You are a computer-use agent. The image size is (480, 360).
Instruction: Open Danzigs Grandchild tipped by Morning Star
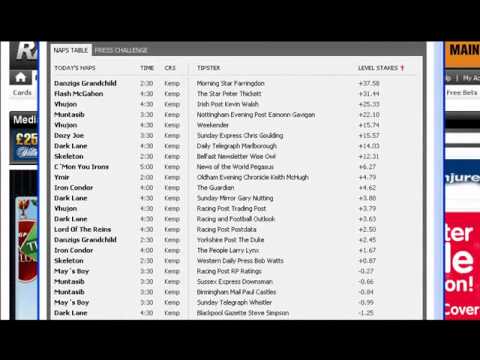pyautogui.click(x=85, y=83)
